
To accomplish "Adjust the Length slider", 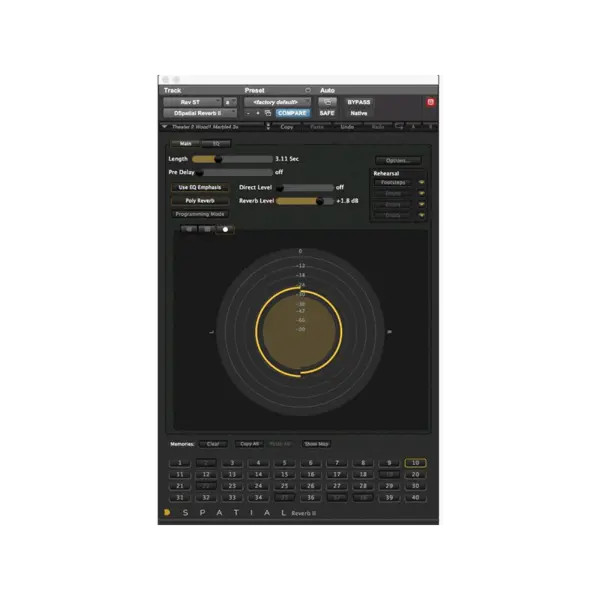I will pos(232,159).
